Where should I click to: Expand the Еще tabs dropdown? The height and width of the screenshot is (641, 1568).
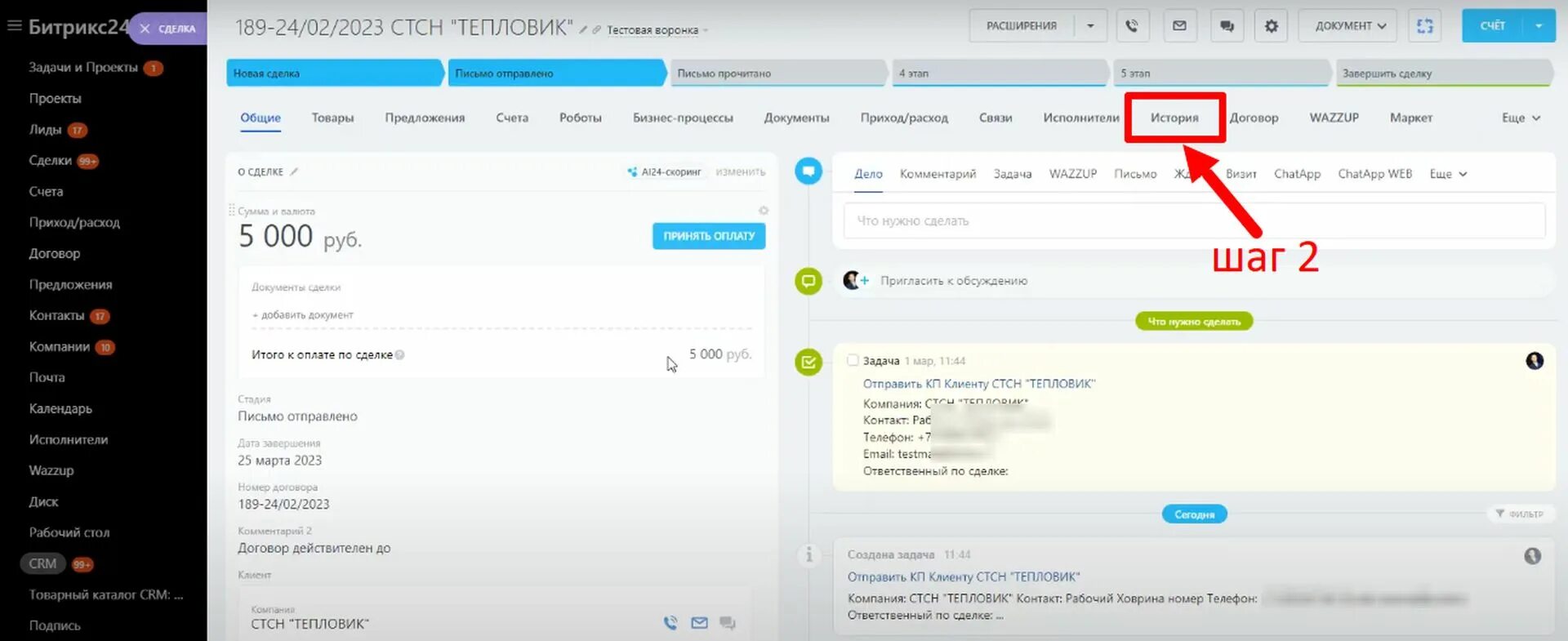point(1521,118)
